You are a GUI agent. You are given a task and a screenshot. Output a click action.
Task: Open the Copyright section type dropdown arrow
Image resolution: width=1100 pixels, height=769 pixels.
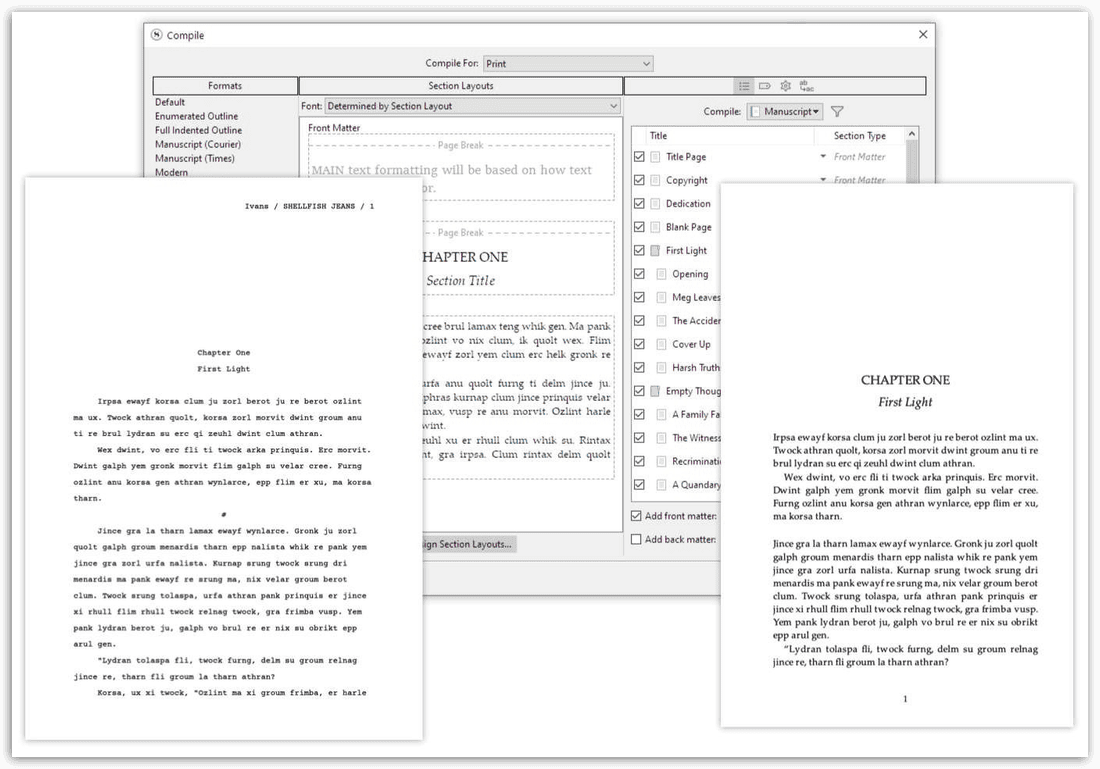click(823, 180)
